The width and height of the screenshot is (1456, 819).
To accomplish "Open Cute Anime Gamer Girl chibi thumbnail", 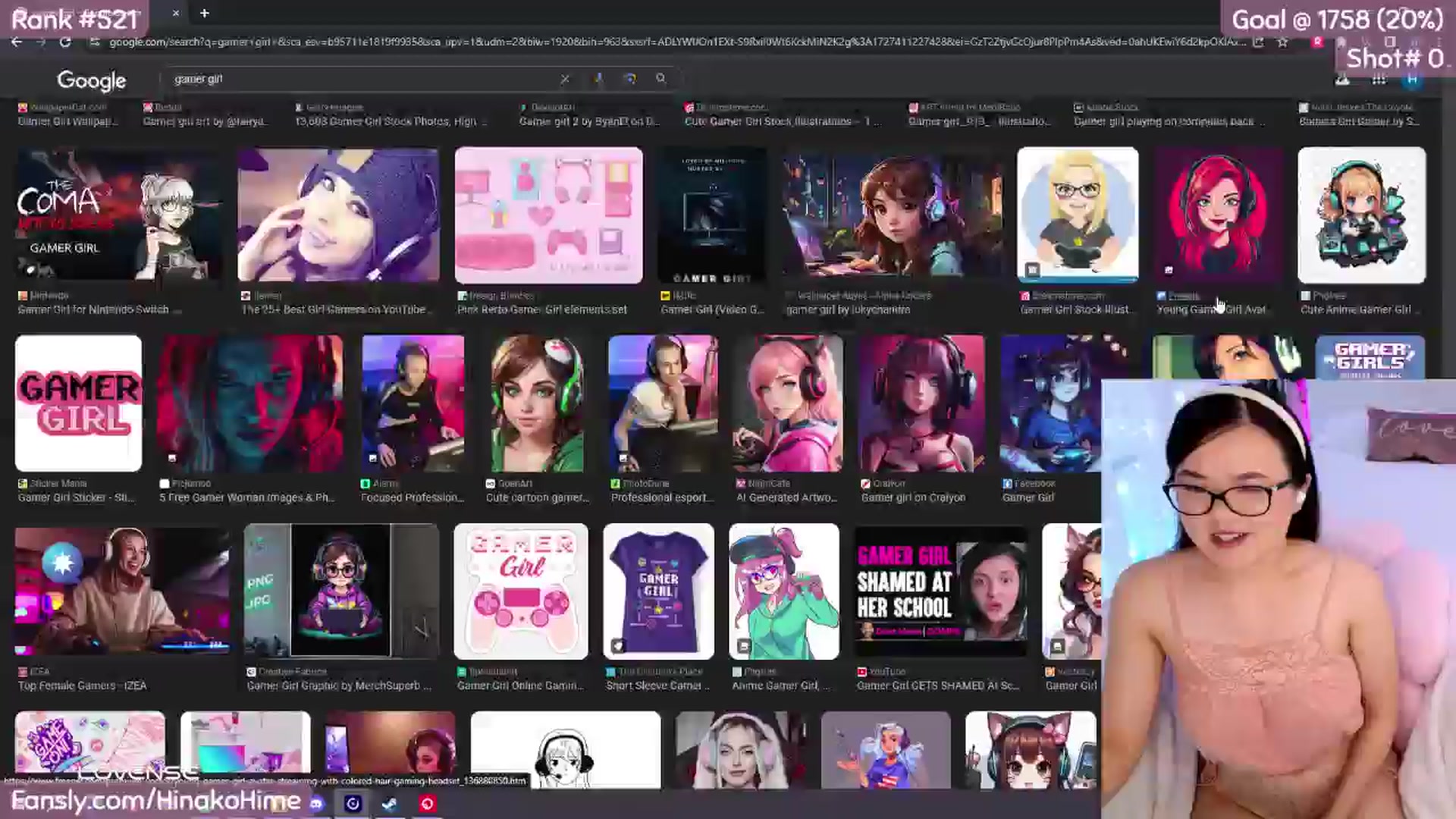I will (x=1362, y=215).
